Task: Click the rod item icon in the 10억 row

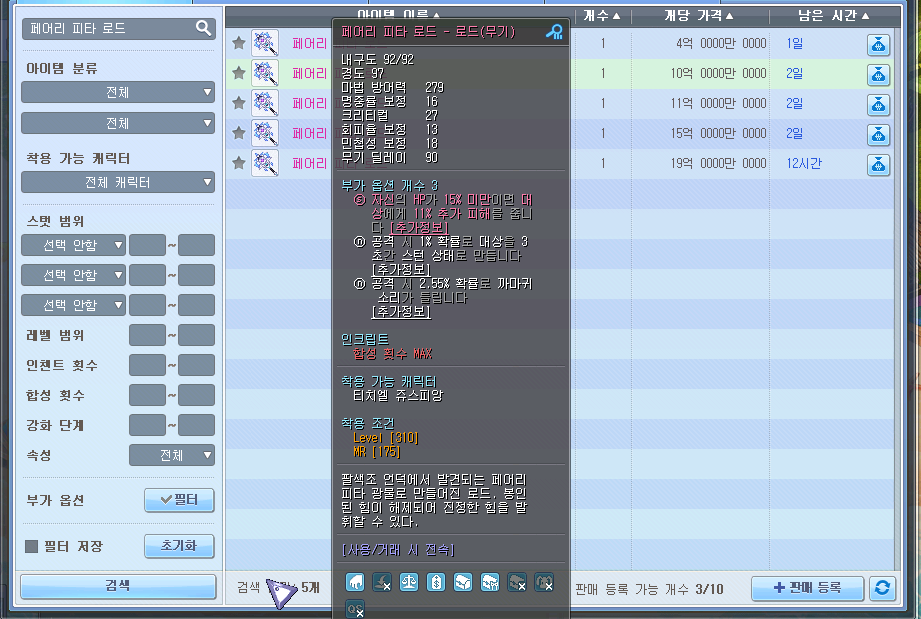Action: [265, 73]
